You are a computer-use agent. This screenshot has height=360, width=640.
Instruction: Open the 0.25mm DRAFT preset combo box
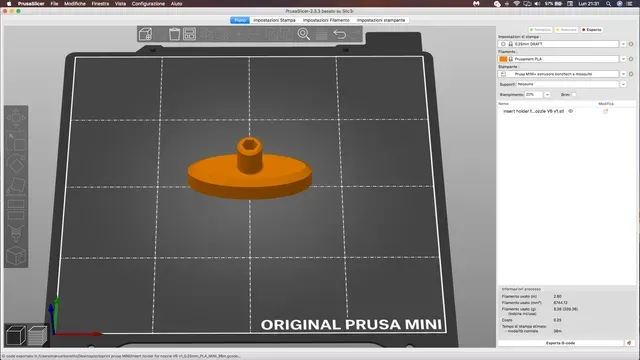coord(558,44)
